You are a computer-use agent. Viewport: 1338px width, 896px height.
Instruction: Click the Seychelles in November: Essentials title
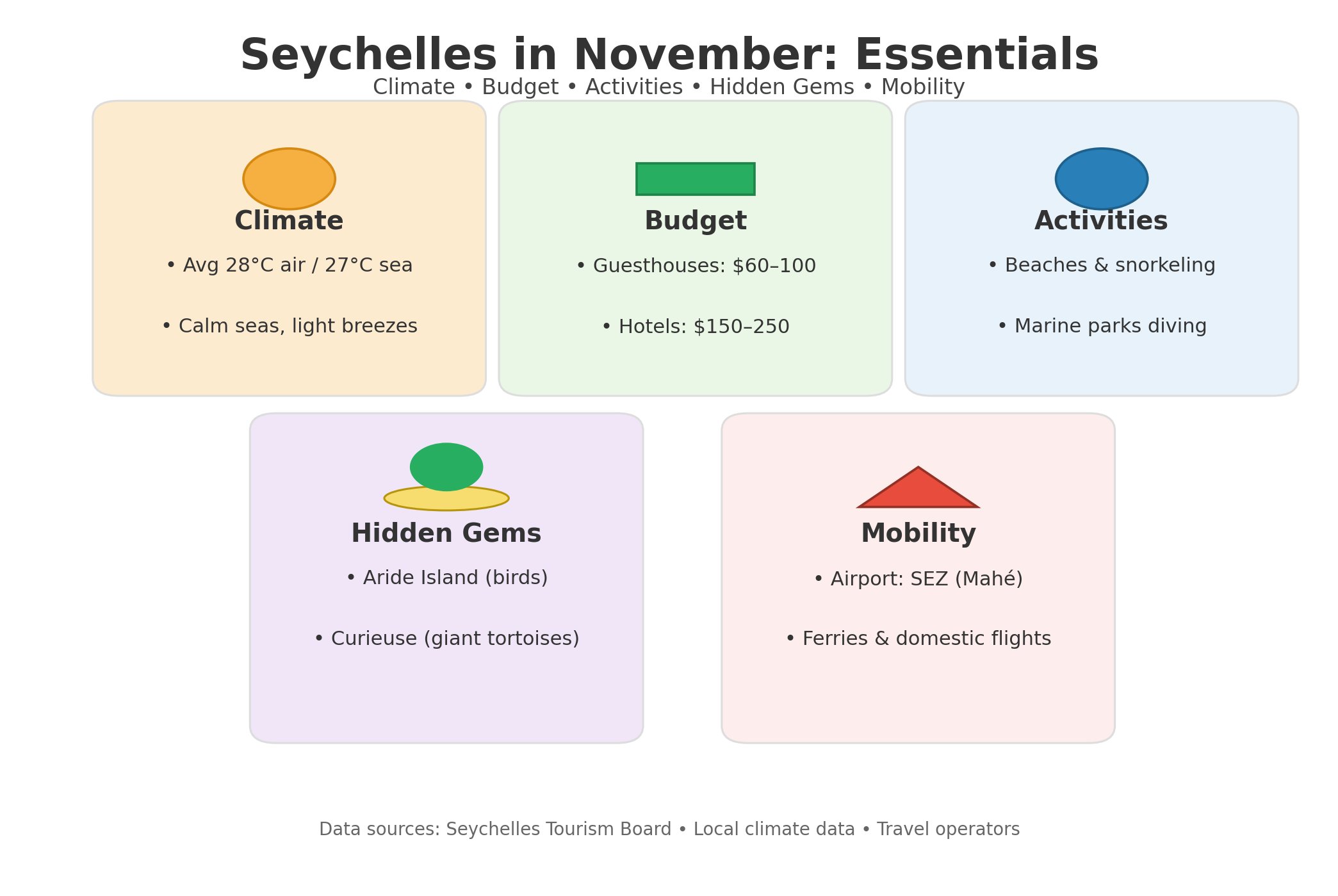click(x=669, y=56)
